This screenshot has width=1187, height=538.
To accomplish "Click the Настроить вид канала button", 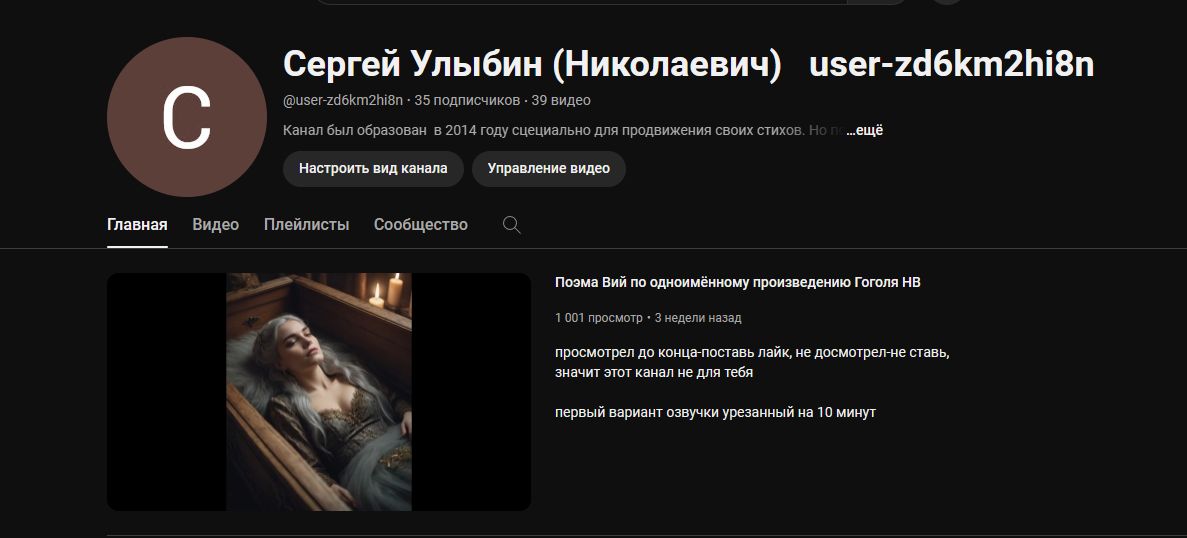I will click(373, 169).
